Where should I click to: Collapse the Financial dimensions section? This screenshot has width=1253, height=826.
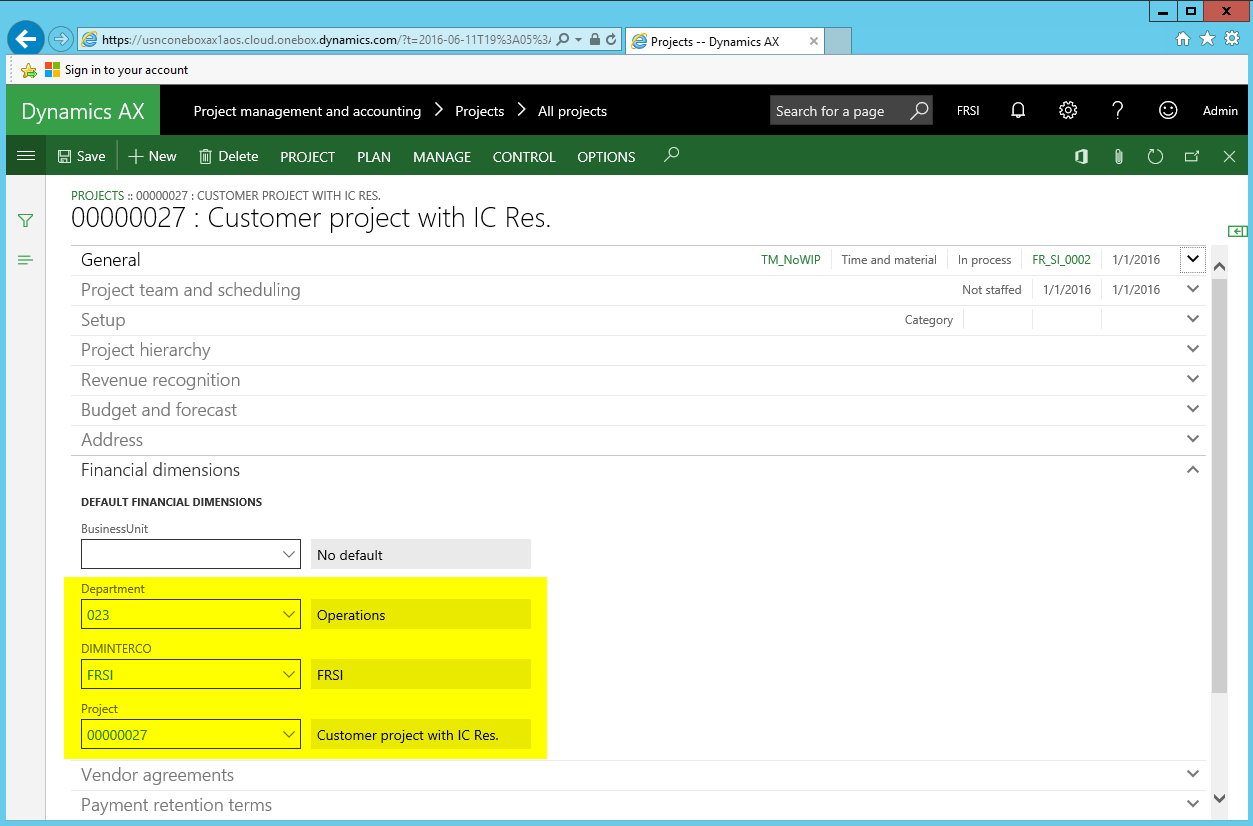tap(1192, 470)
